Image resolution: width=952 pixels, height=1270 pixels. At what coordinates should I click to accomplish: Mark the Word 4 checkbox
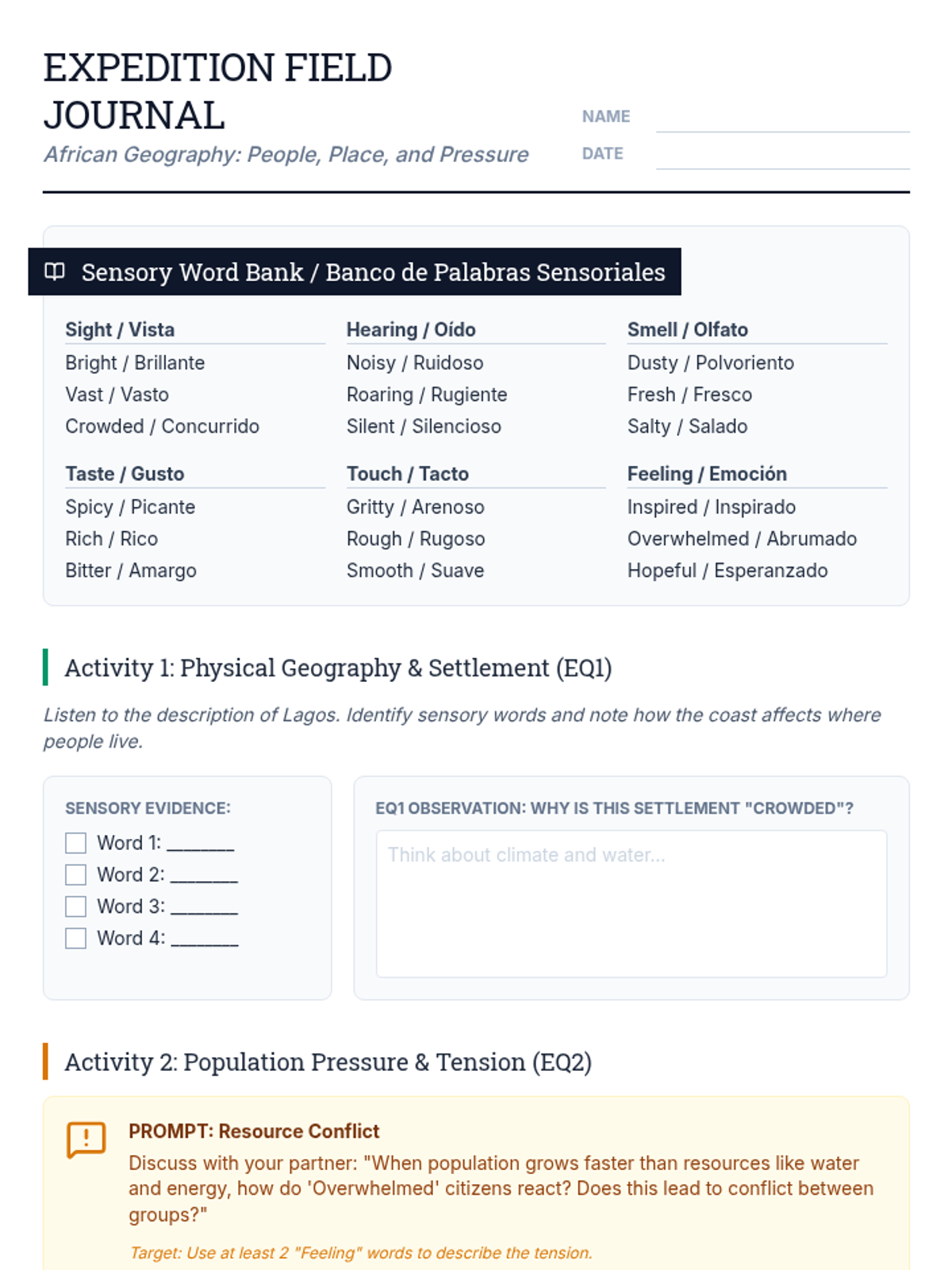(x=76, y=938)
